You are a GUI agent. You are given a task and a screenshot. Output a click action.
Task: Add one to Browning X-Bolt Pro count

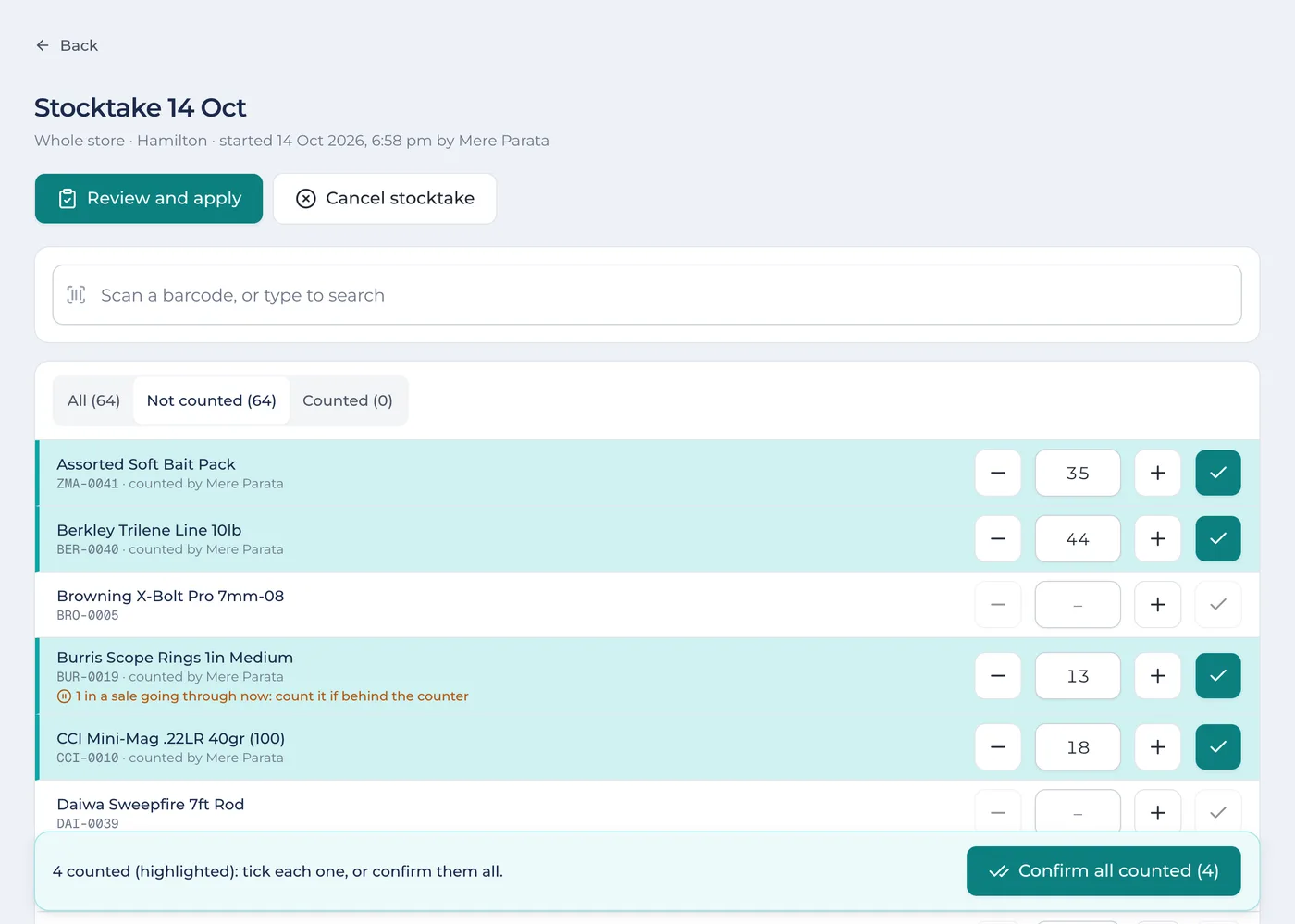click(x=1158, y=605)
